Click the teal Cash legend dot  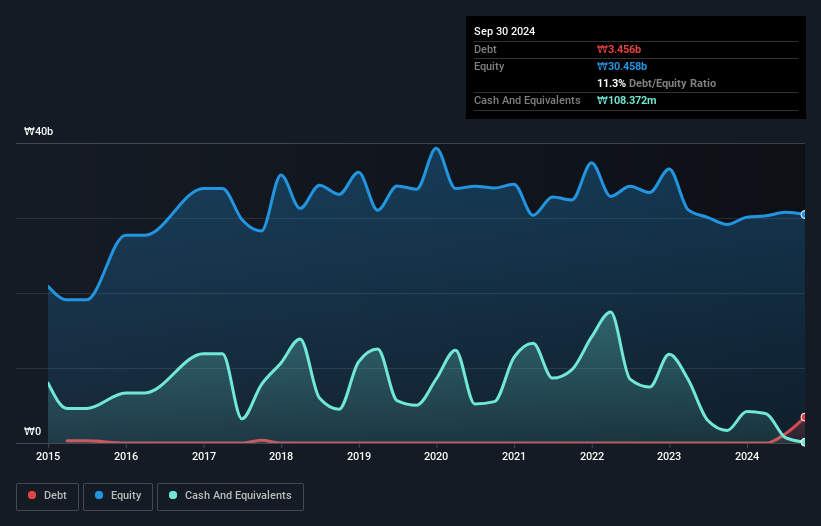(x=173, y=495)
